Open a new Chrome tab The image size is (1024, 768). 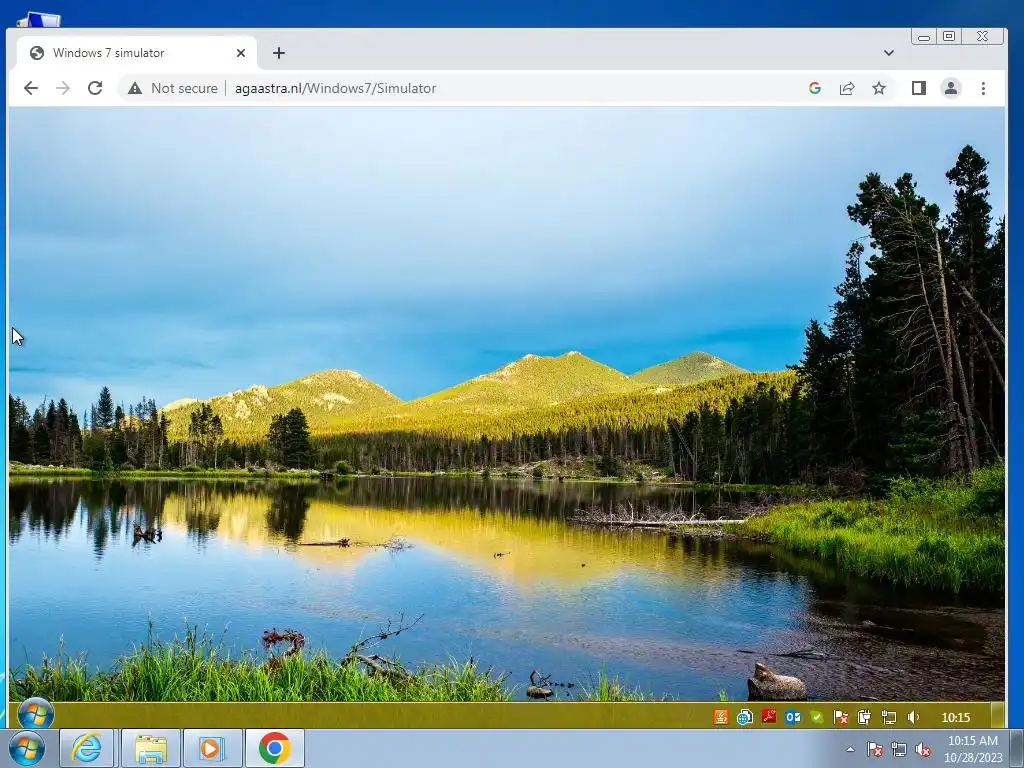279,53
